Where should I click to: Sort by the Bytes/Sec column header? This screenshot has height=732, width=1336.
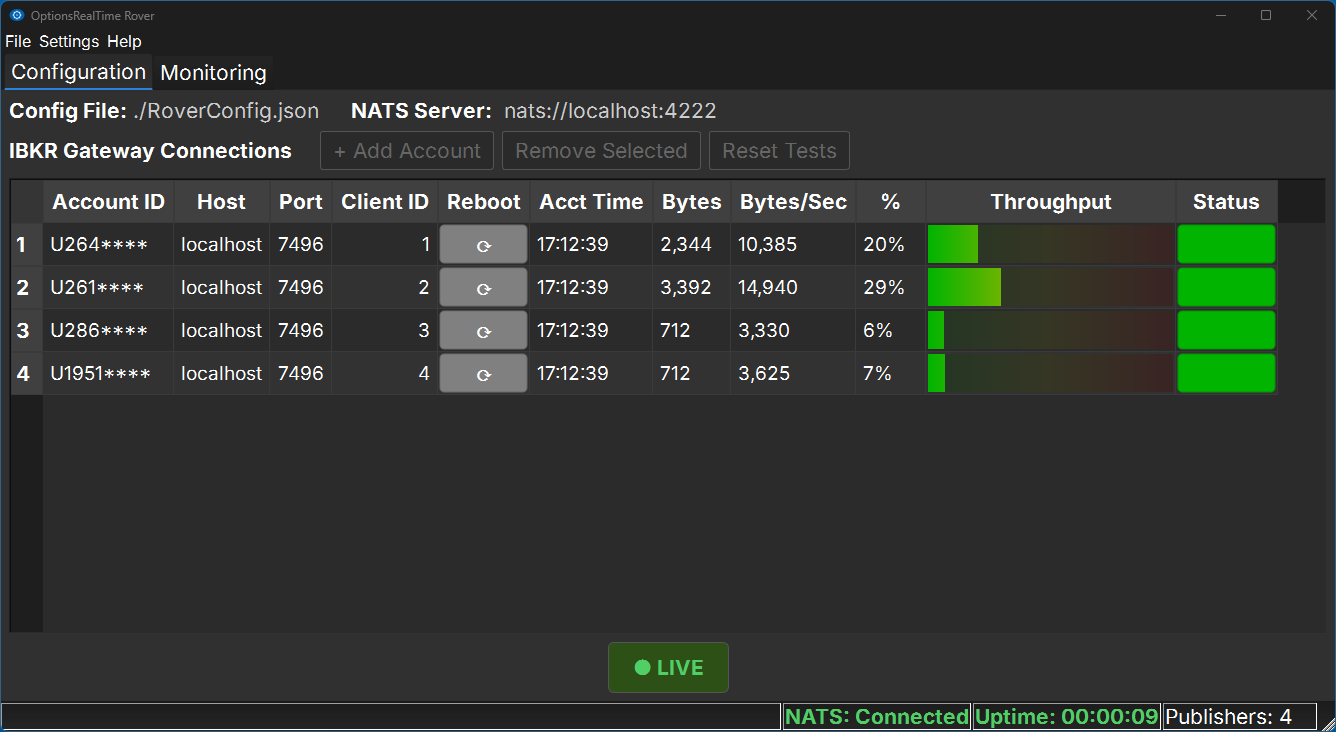pos(793,202)
